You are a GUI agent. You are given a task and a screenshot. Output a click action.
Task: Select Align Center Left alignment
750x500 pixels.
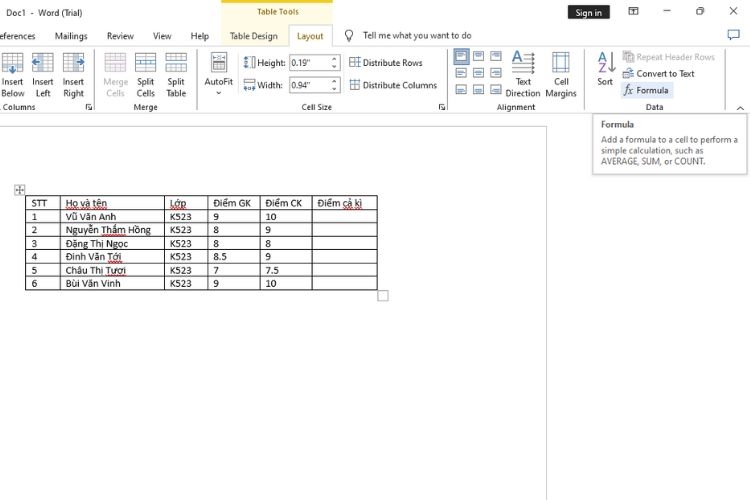[x=461, y=73]
